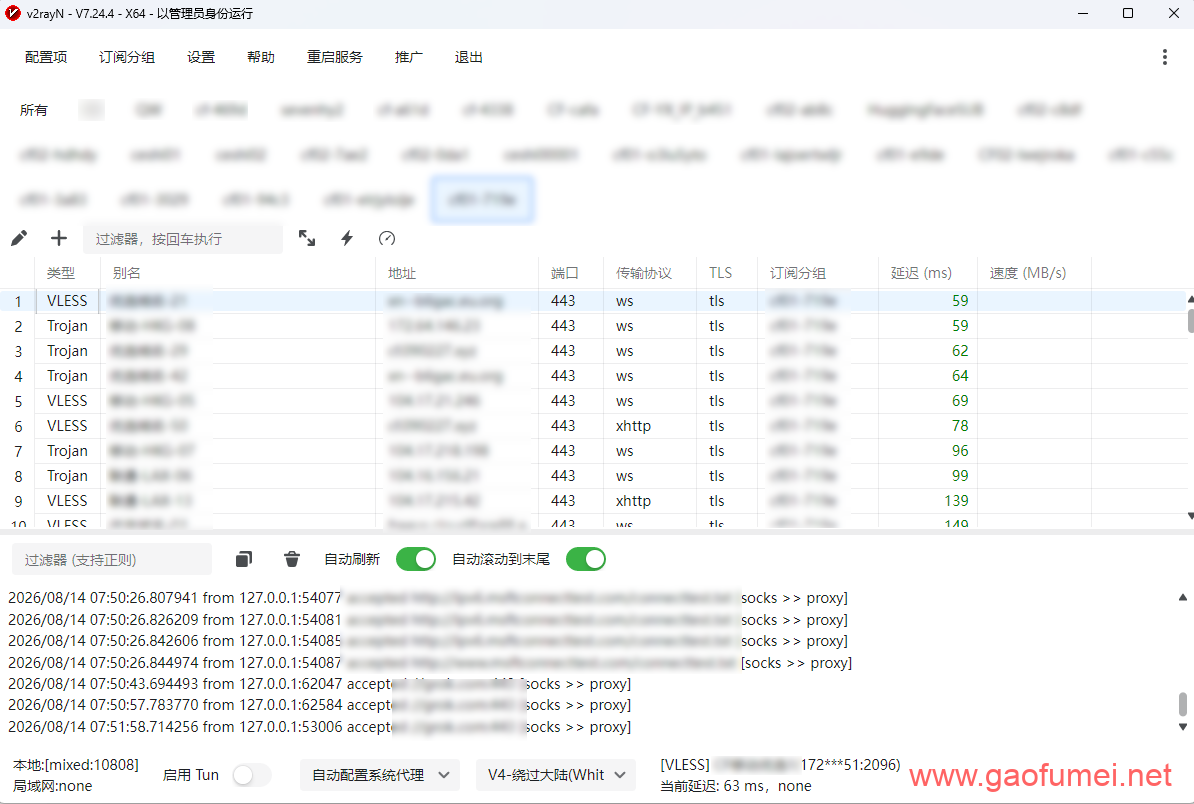Click the v2rayN app logo icon

coord(13,13)
